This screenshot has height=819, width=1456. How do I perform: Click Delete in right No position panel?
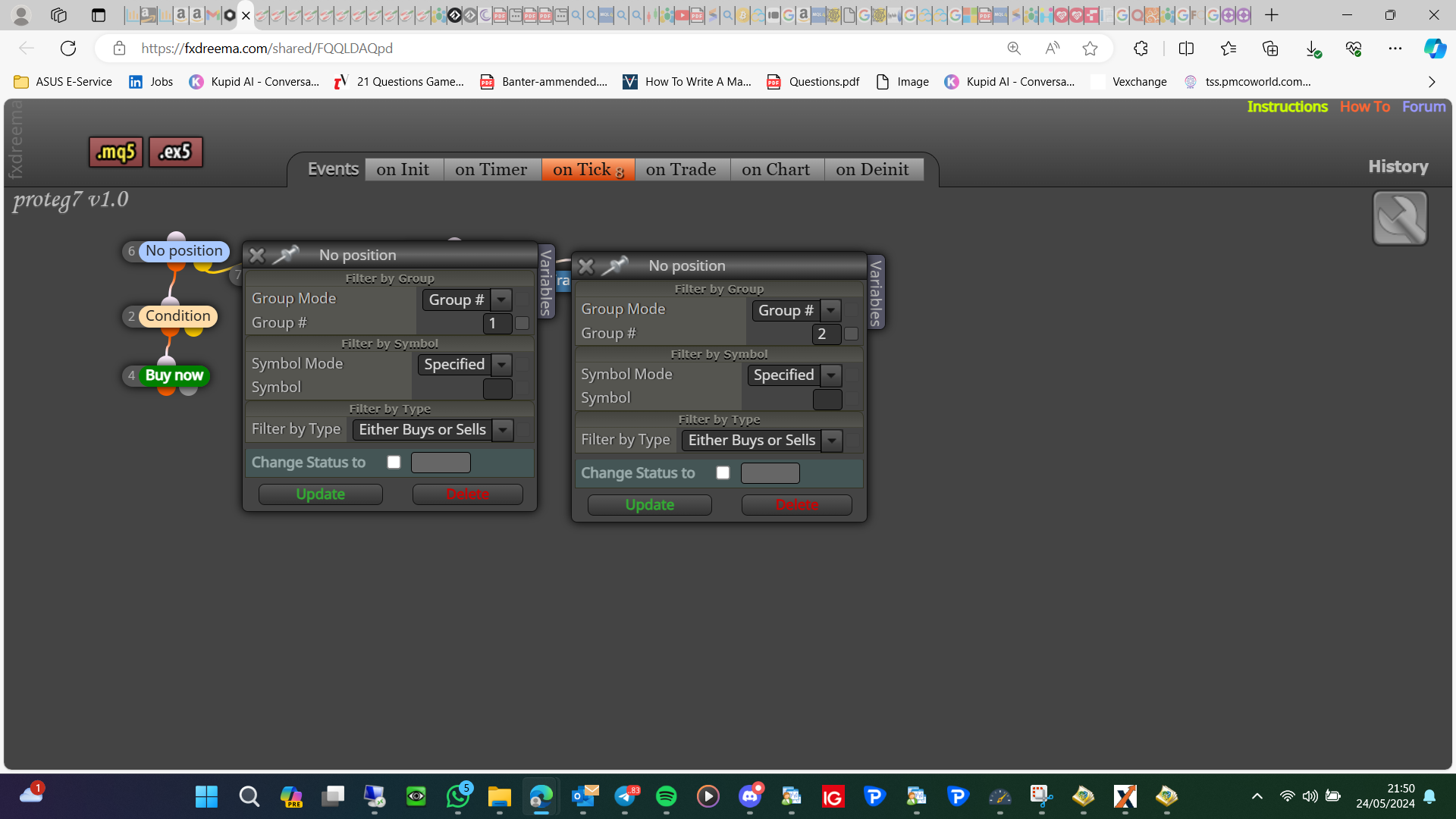coord(797,505)
